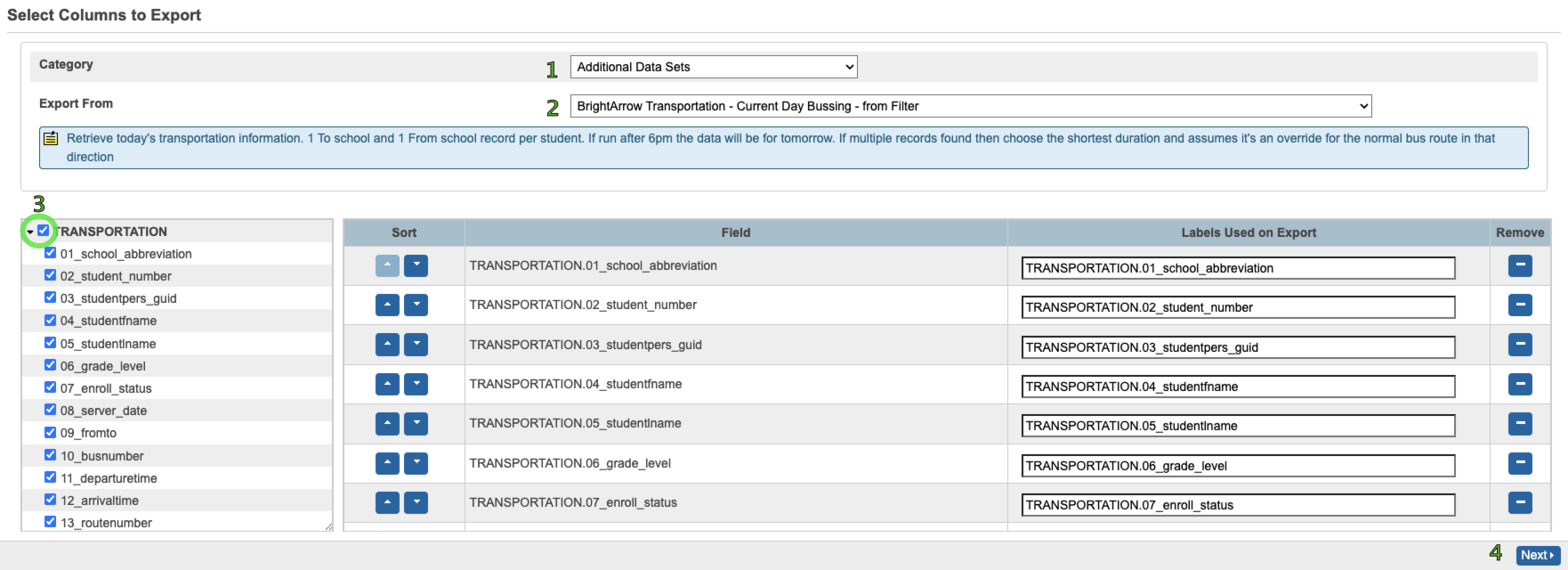This screenshot has width=1568, height=570.
Task: Uncheck 10_busnumber checkbox
Action: click(x=51, y=455)
